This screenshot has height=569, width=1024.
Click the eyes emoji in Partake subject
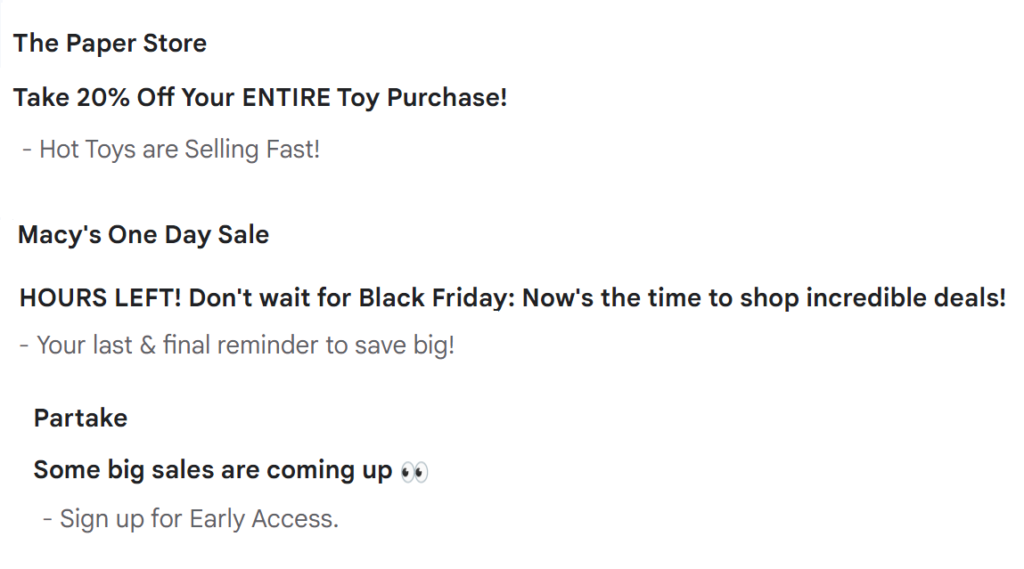pos(413,471)
